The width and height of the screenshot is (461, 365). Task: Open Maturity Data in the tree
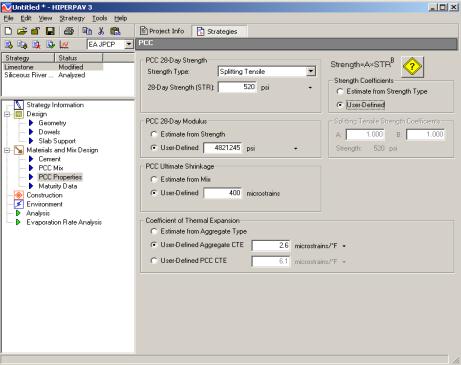click(x=58, y=186)
